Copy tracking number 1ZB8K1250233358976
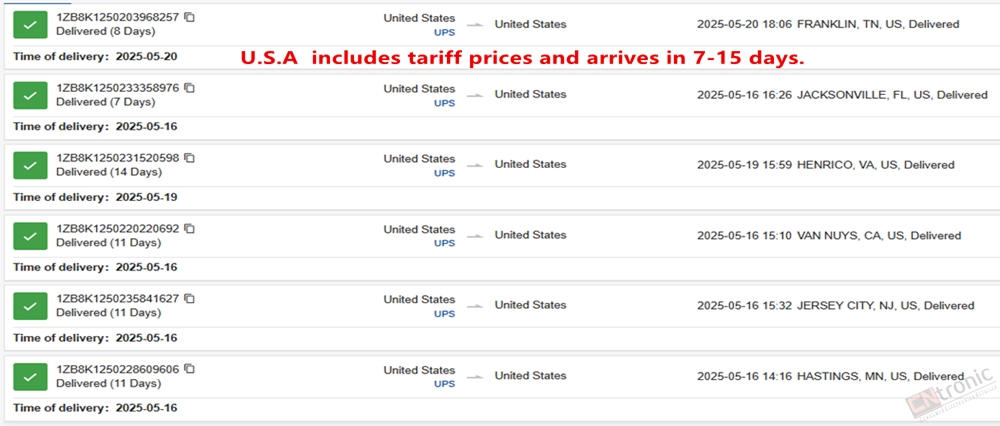Image resolution: width=1000 pixels, height=426 pixels. (x=189, y=88)
